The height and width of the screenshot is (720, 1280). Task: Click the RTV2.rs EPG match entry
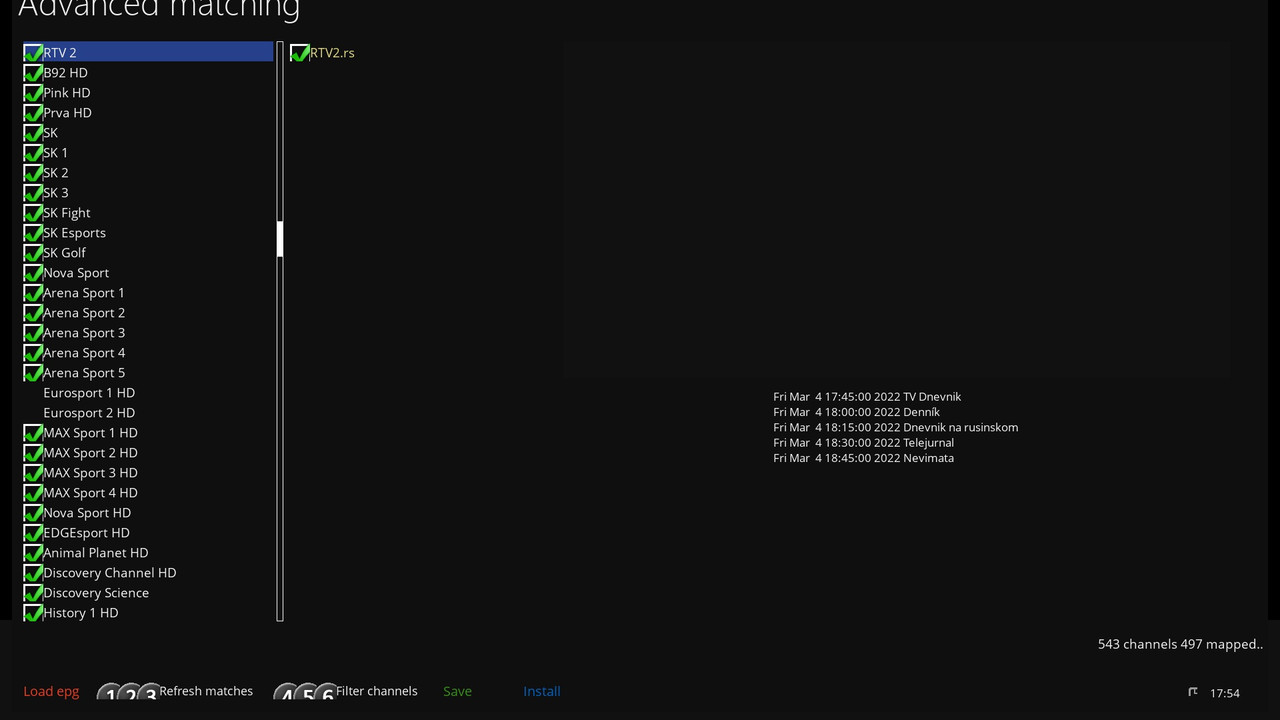332,52
